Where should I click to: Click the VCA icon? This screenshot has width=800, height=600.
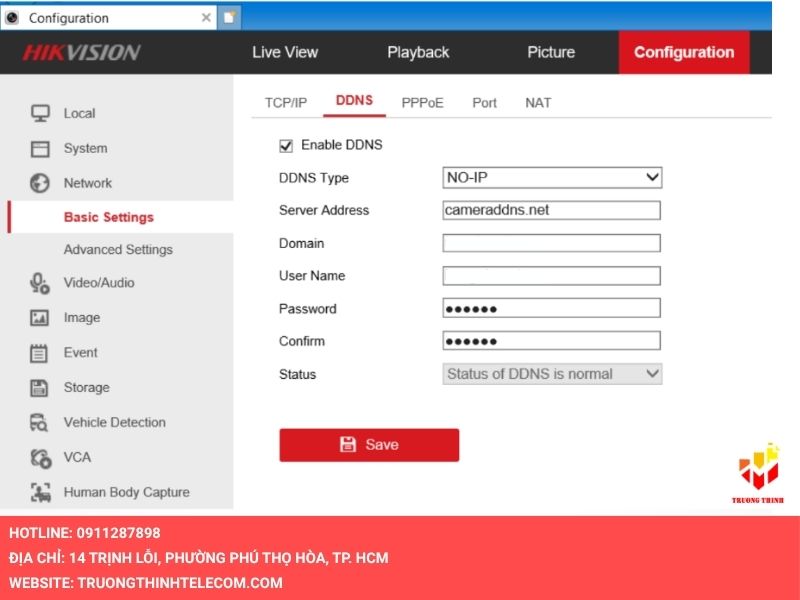click(40, 458)
